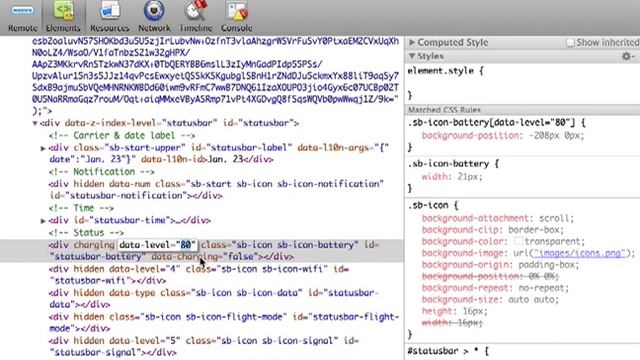Viewport: 640px width, 360px height.
Task: Select the statusbar-flight-mode div row
Action: point(224,322)
